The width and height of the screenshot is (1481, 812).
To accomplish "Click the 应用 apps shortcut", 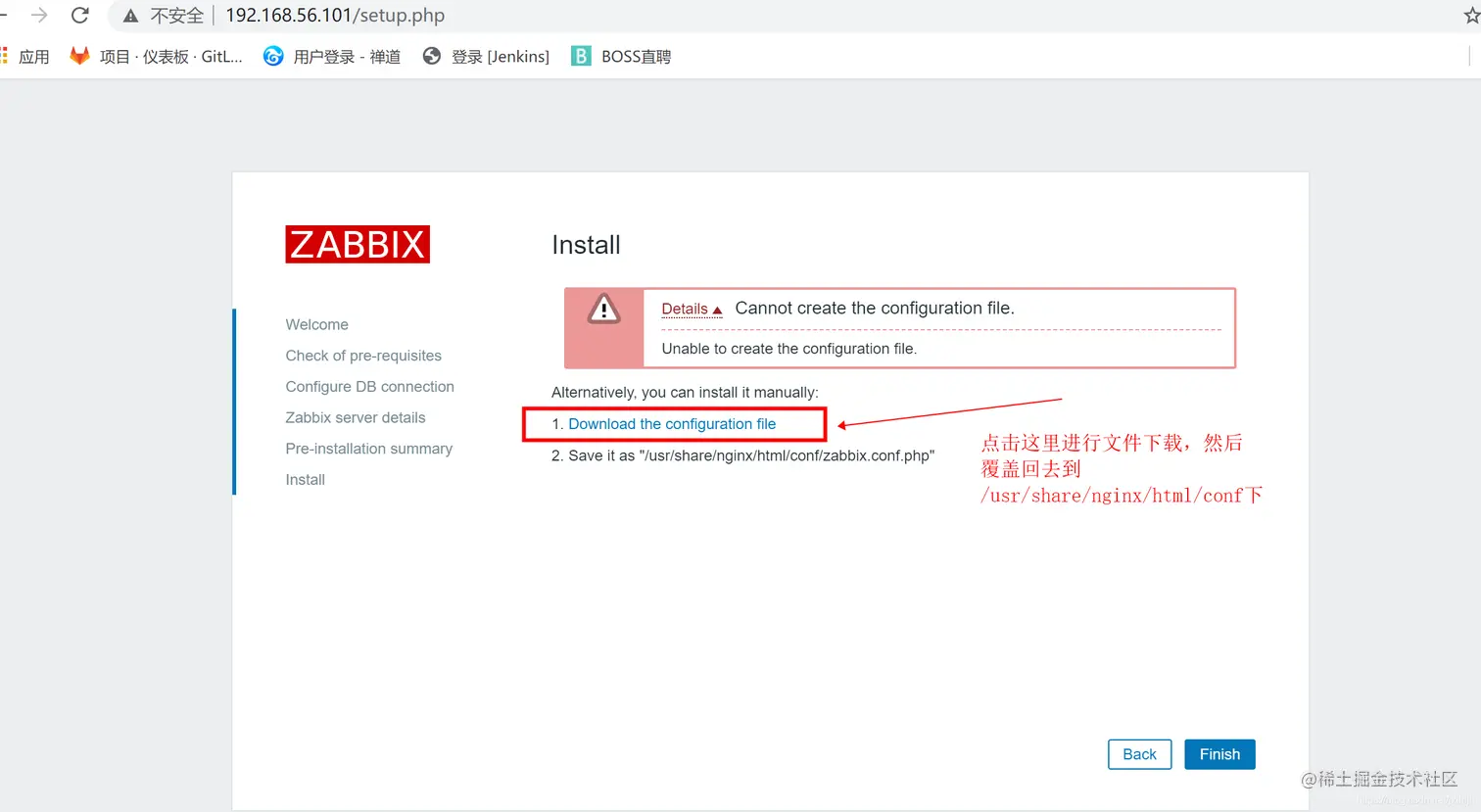I will (26, 56).
